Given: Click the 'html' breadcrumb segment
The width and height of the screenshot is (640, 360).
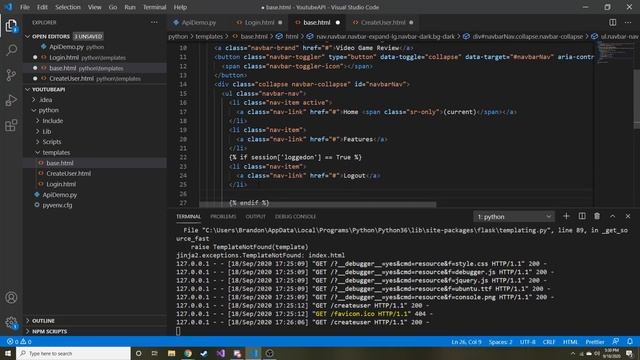Looking at the screenshot, I should tap(291, 36).
